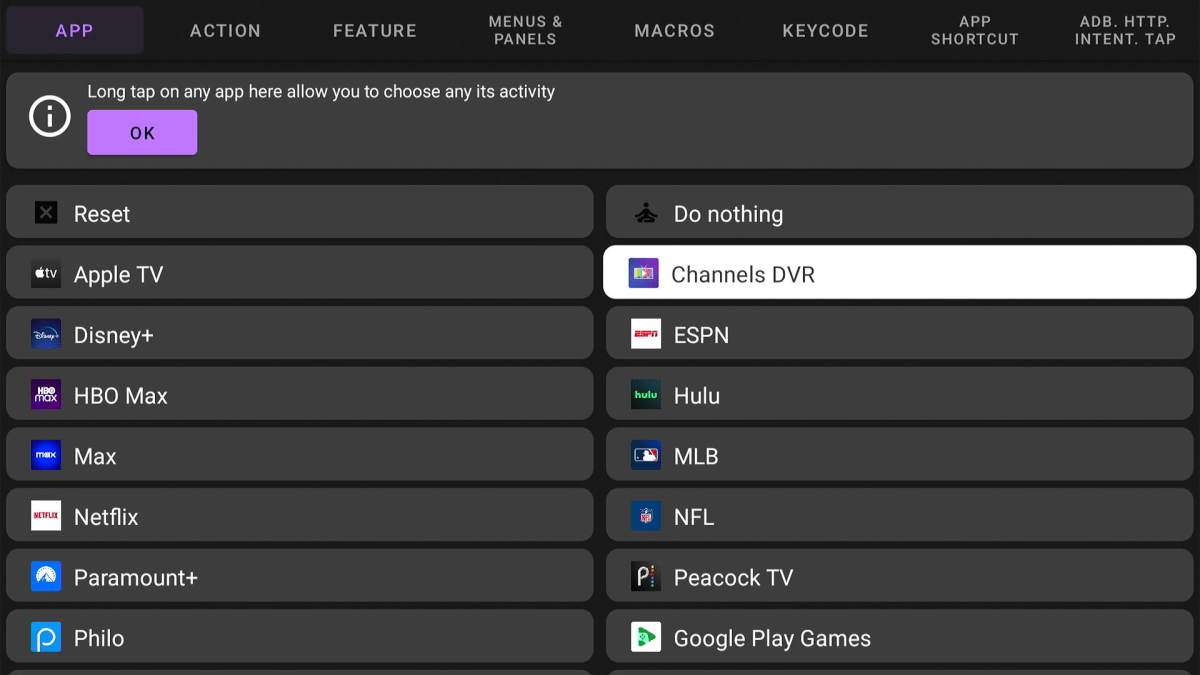The width and height of the screenshot is (1200, 675).
Task: Select HBO Max text in list
Action: coord(121,396)
